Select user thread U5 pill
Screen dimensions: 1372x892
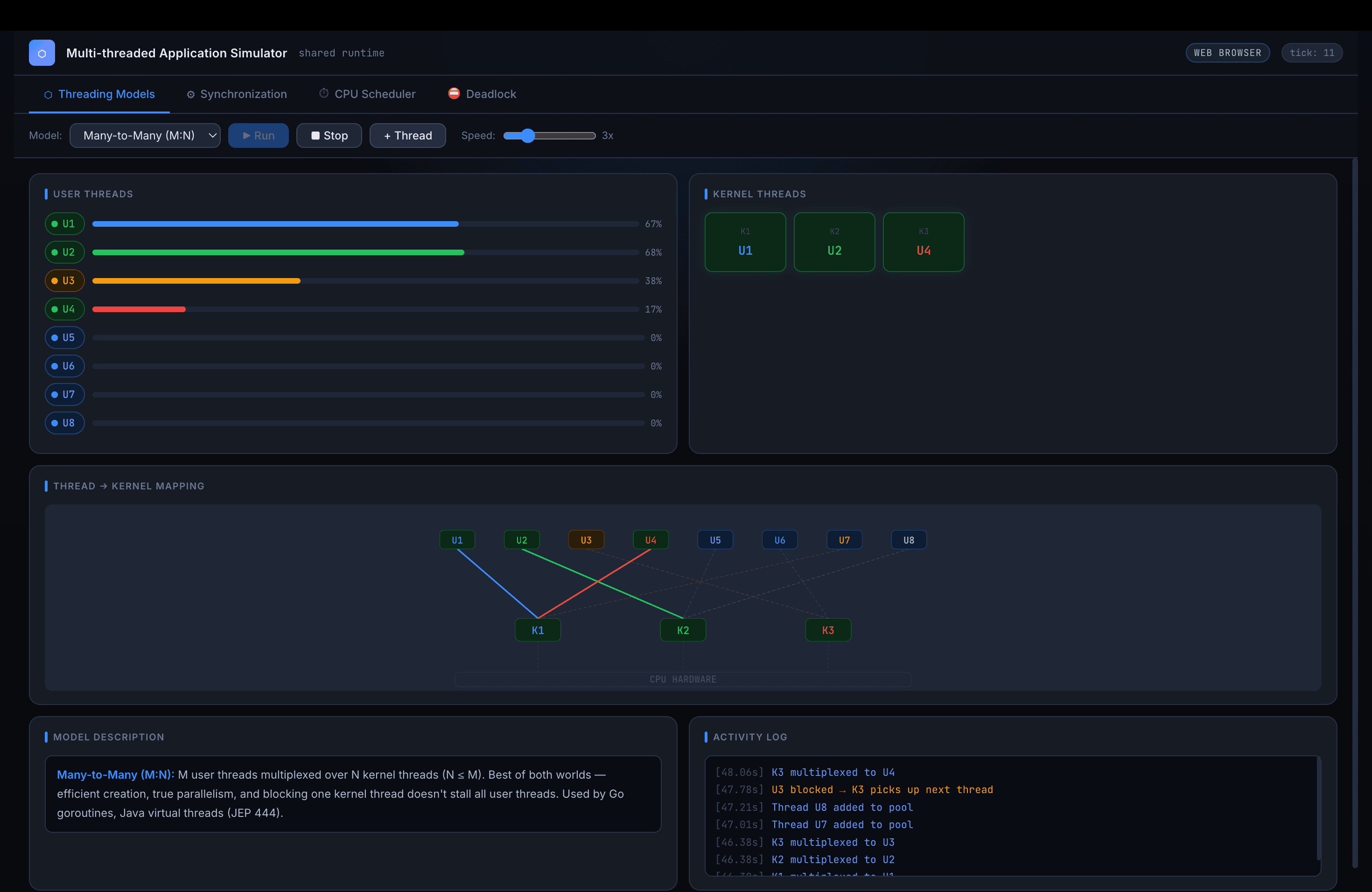[x=64, y=338]
